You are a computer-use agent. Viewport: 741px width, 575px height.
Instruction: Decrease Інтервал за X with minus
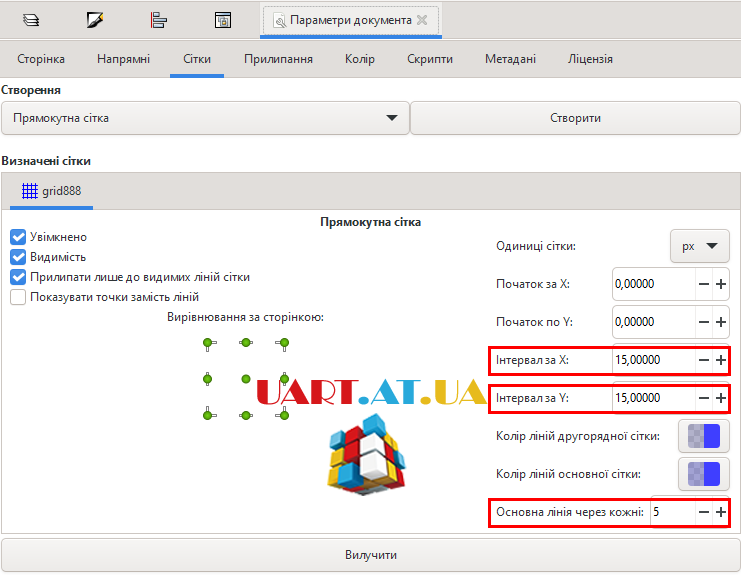click(x=704, y=360)
